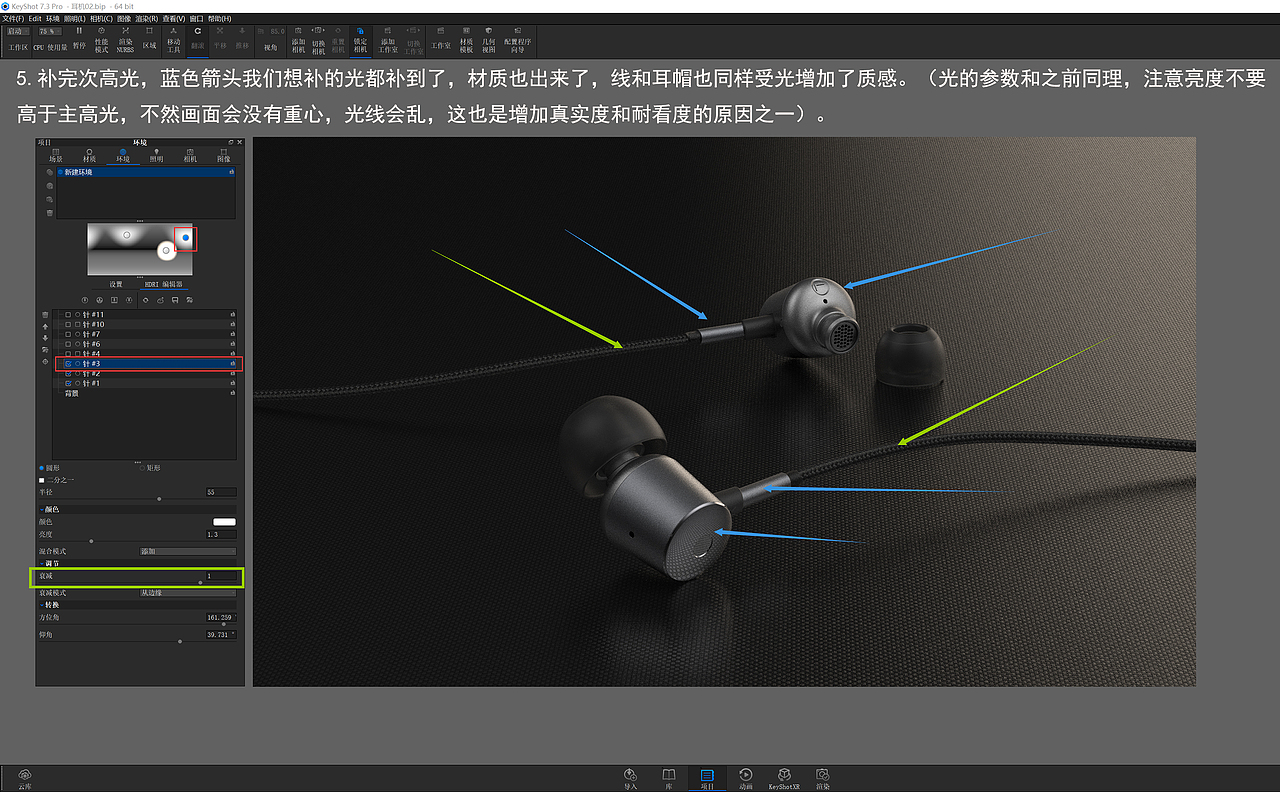Viewport: 1280px width, 792px height.
Task: Switch to the 材质 material tab
Action: [x=89, y=154]
